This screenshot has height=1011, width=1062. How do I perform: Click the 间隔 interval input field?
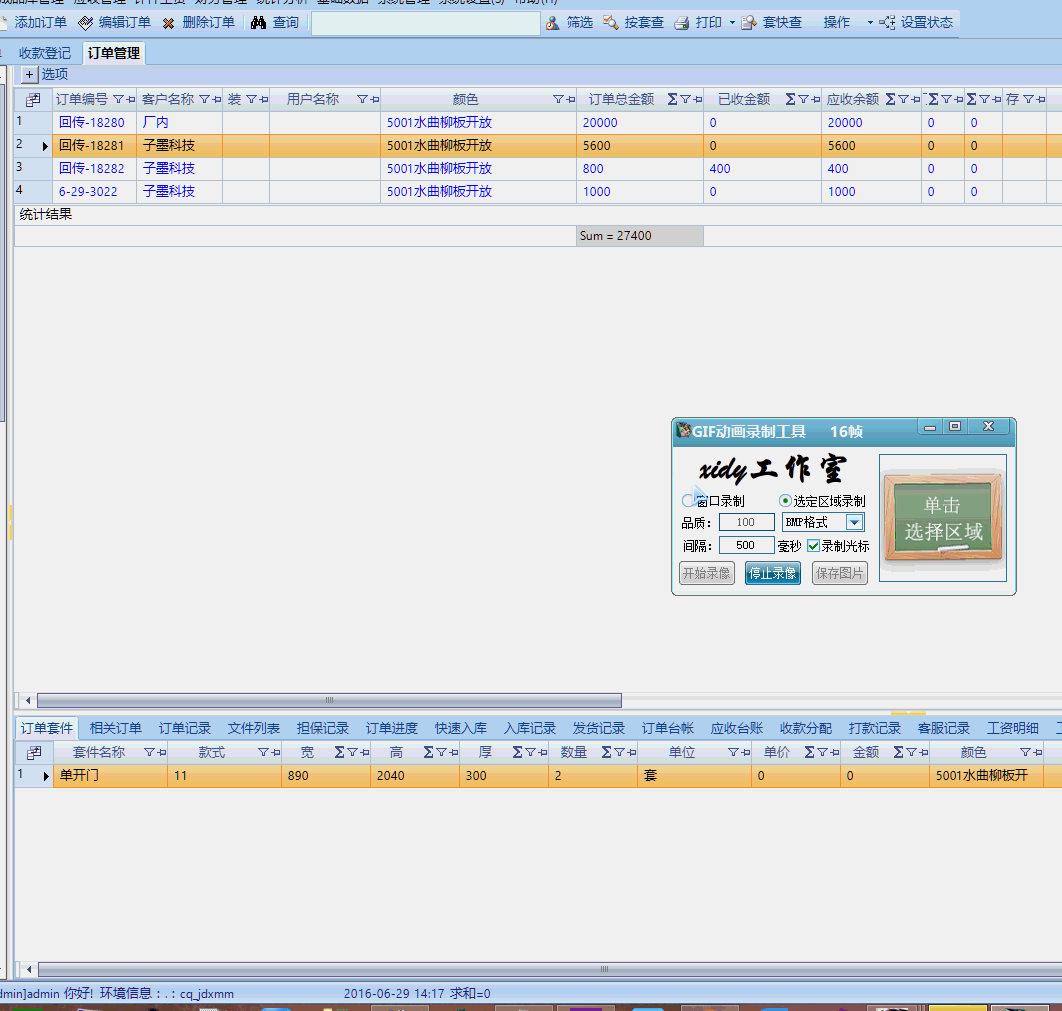pos(746,546)
